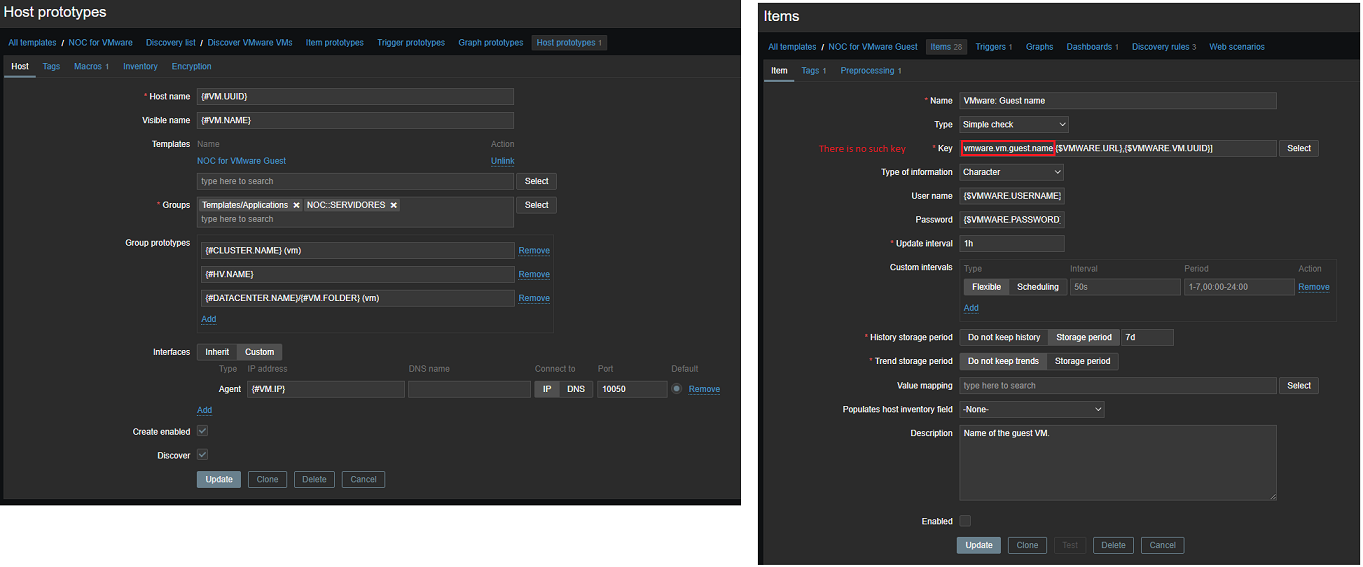Enable the item with Enabled checkbox
Viewport: 1363px width, 567px height.
[965, 521]
